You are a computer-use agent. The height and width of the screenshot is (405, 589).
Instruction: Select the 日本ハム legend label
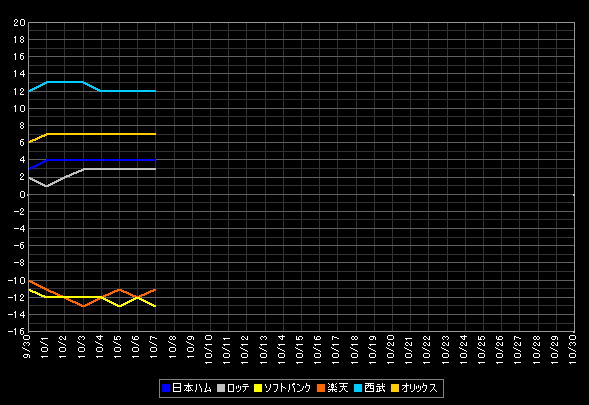click(x=192, y=388)
